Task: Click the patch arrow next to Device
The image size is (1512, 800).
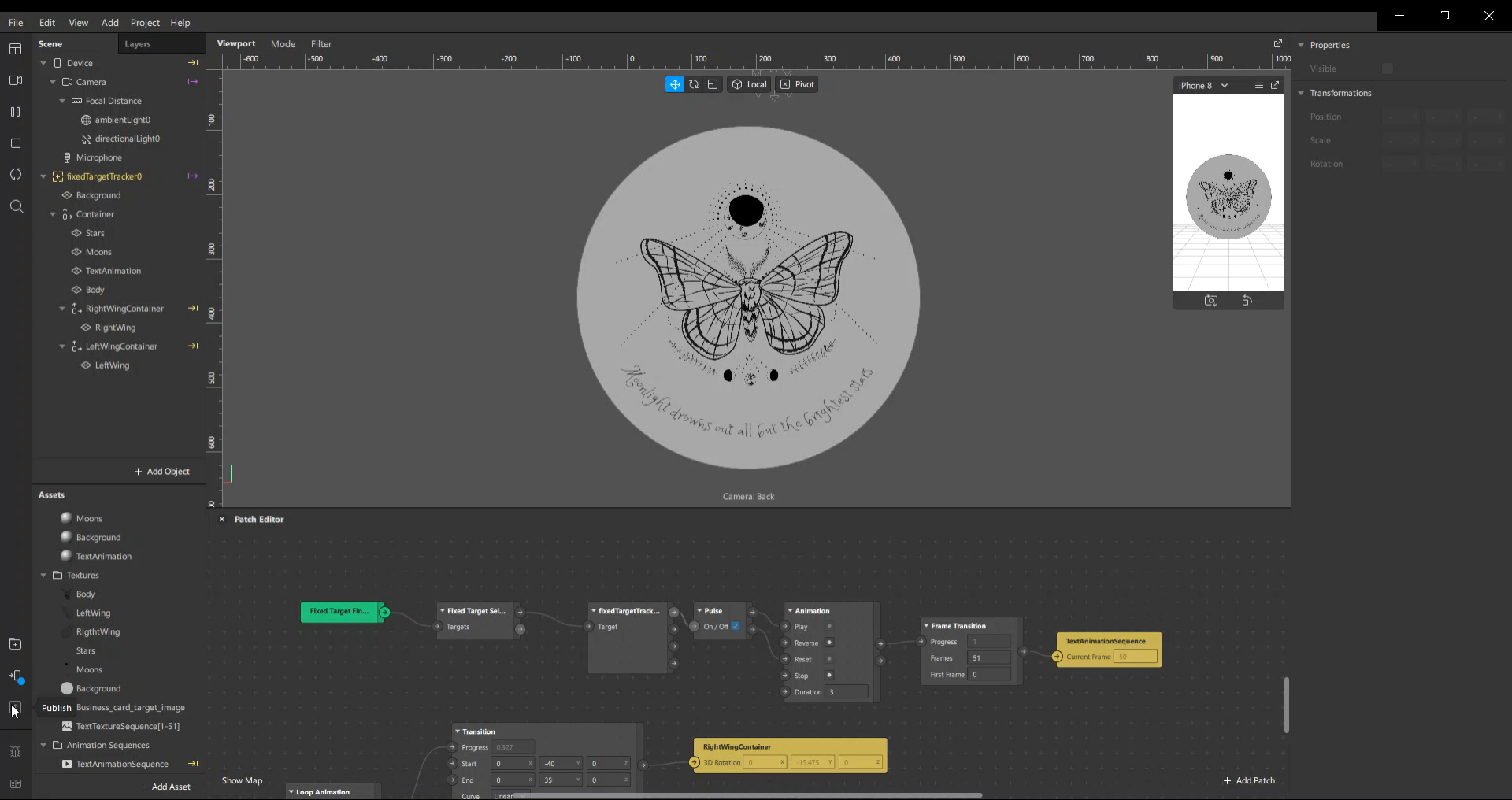Action: pyautogui.click(x=193, y=63)
